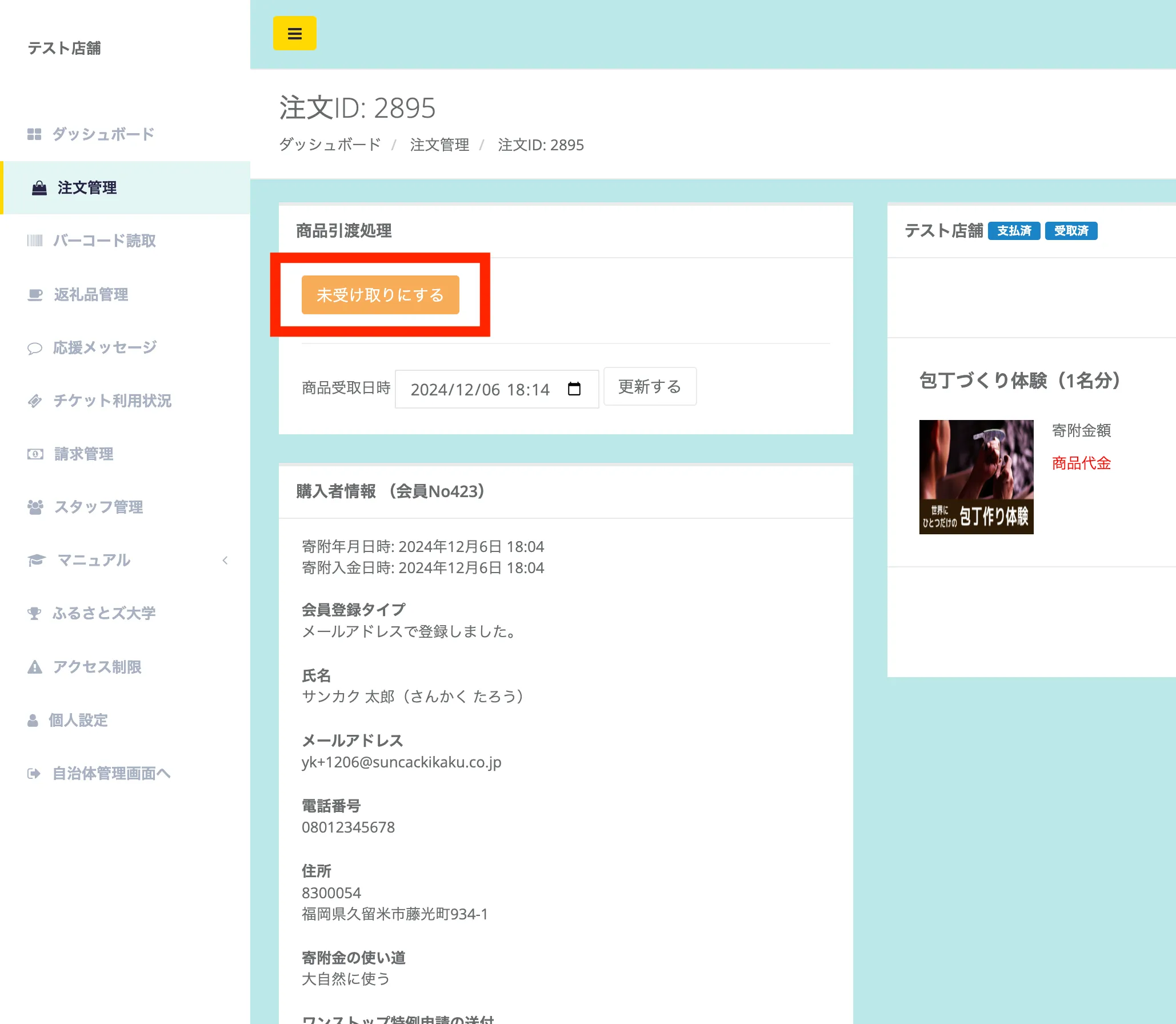Image resolution: width=1176 pixels, height=1024 pixels.
Task: Click the barcode icon in sidebar
Action: coord(35,241)
